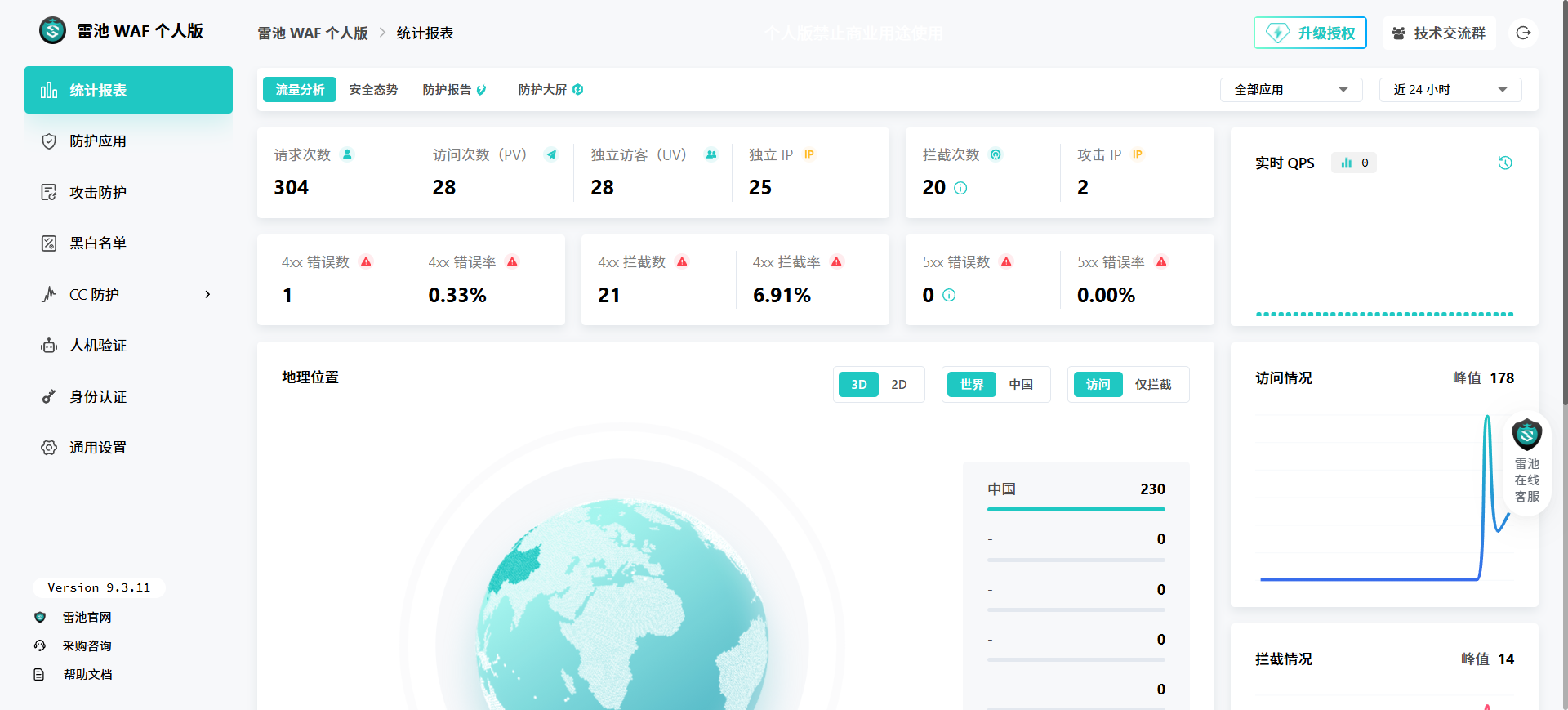Open 通用设置 in the sidebar
The width and height of the screenshot is (1568, 710).
(128, 447)
